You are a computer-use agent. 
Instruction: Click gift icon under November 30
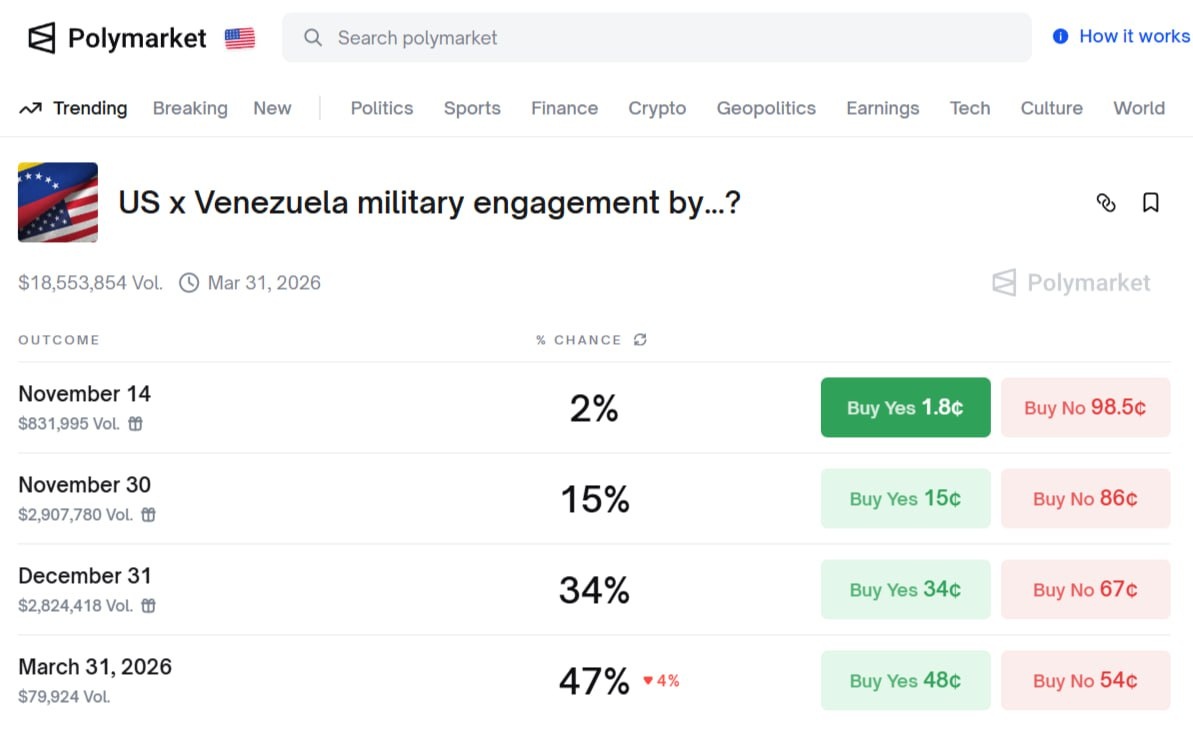148,515
